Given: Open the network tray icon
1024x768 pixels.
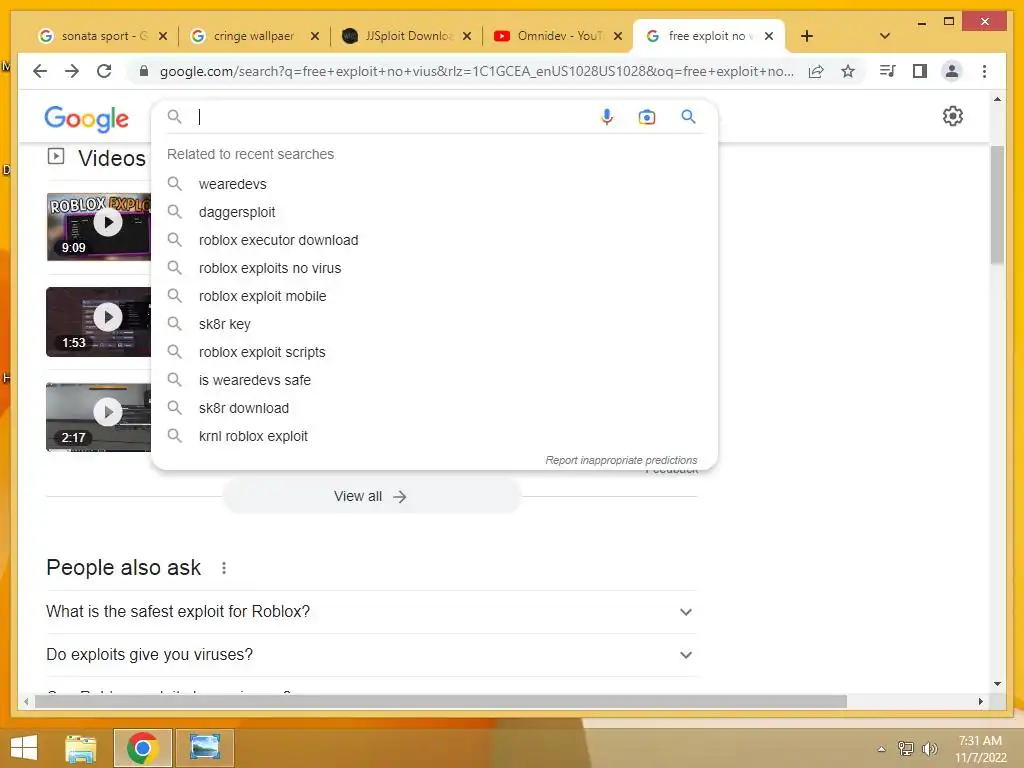Looking at the screenshot, I should pos(906,749).
